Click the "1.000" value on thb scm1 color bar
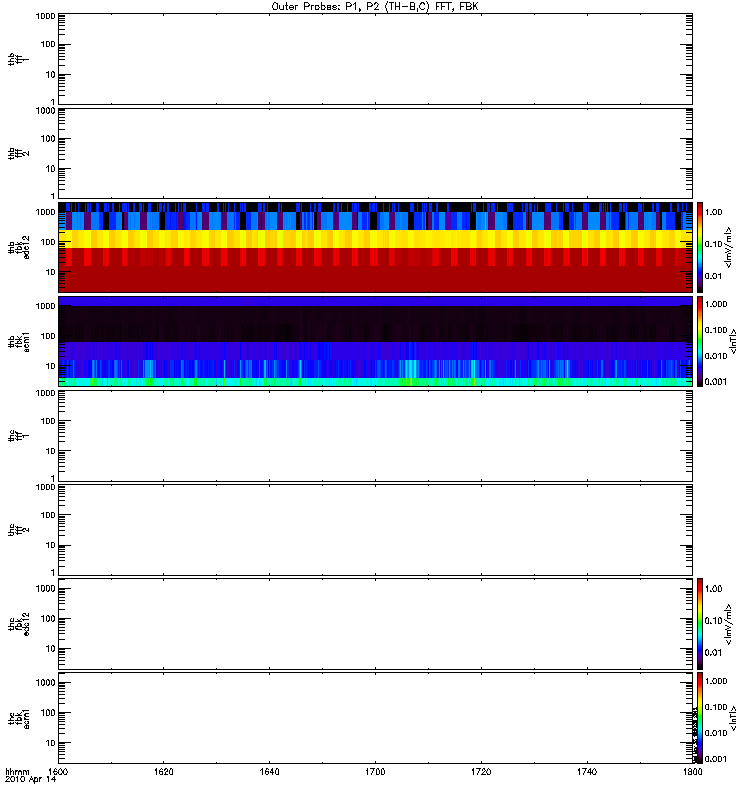750x800 pixels. (716, 304)
